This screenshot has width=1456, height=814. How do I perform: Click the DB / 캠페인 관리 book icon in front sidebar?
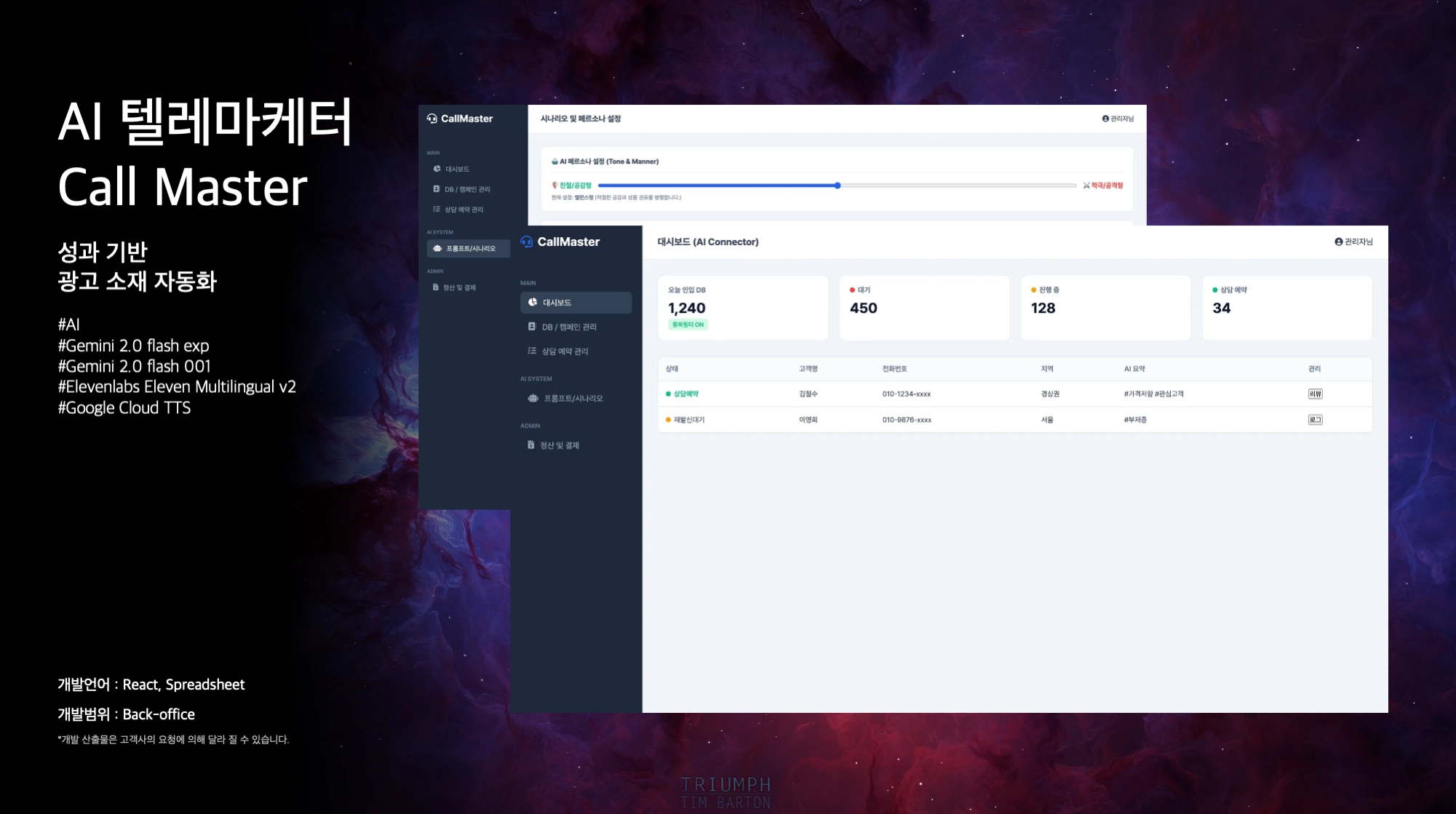click(532, 327)
